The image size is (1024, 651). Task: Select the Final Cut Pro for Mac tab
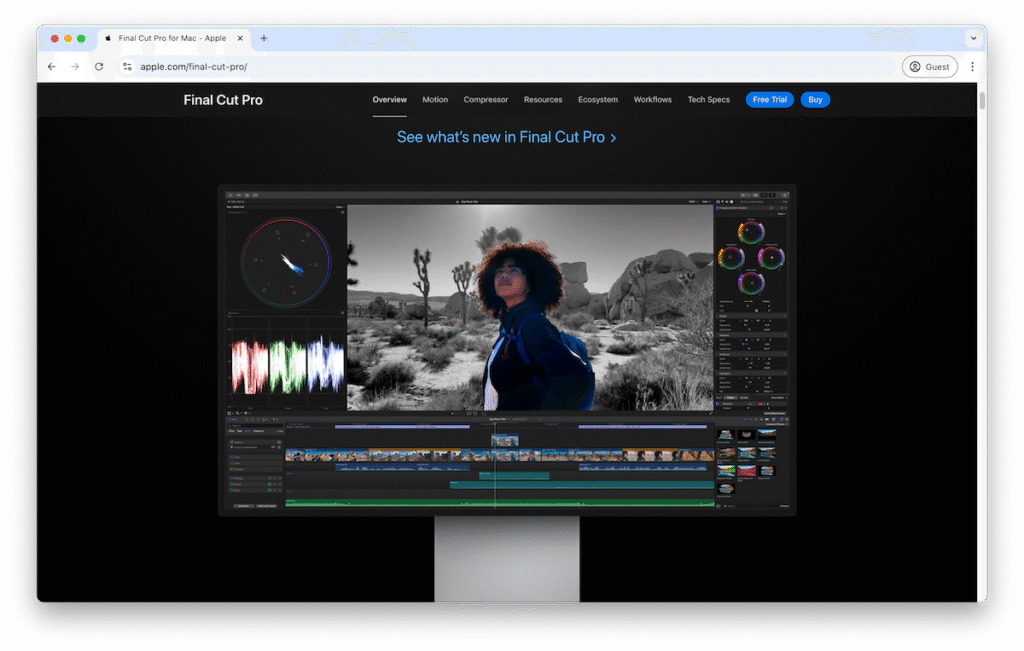pyautogui.click(x=172, y=39)
